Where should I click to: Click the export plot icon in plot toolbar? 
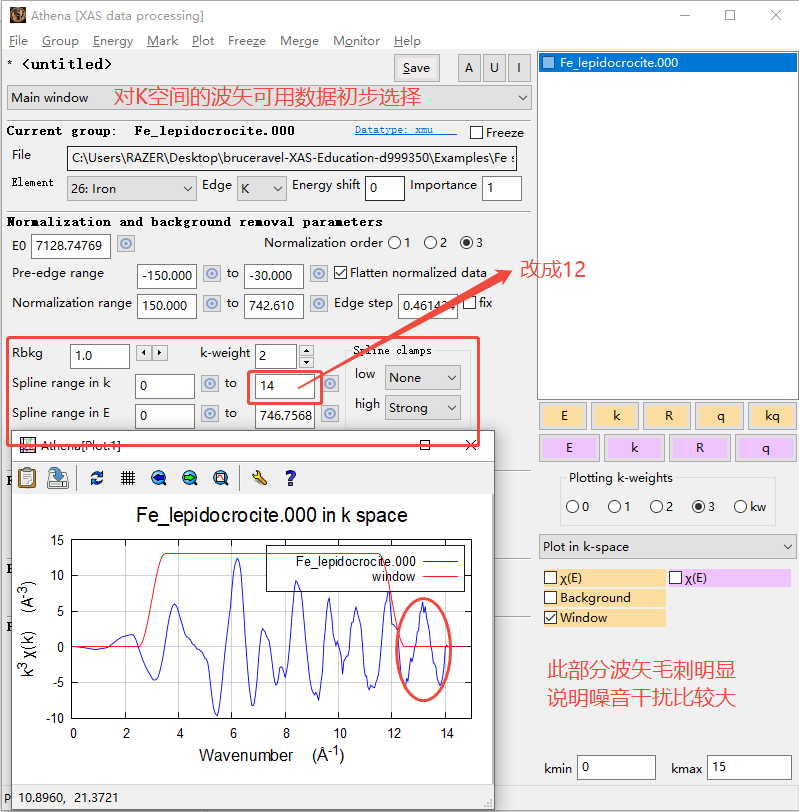(58, 478)
